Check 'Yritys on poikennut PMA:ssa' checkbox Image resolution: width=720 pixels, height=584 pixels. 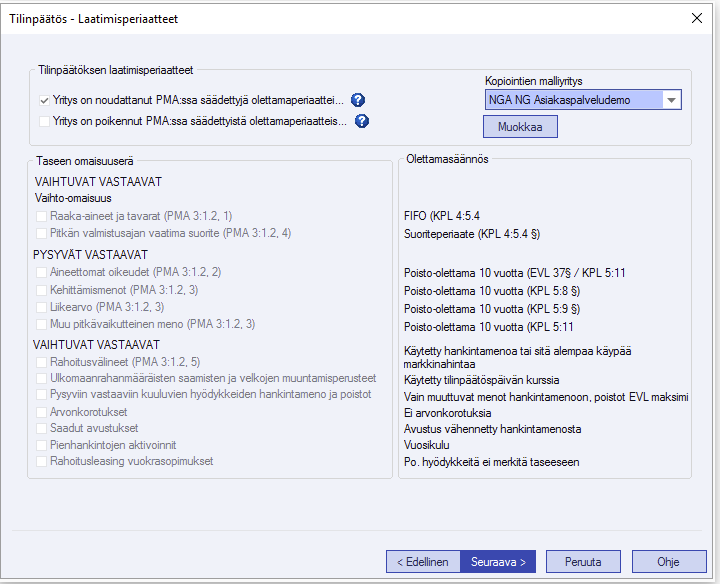click(44, 122)
